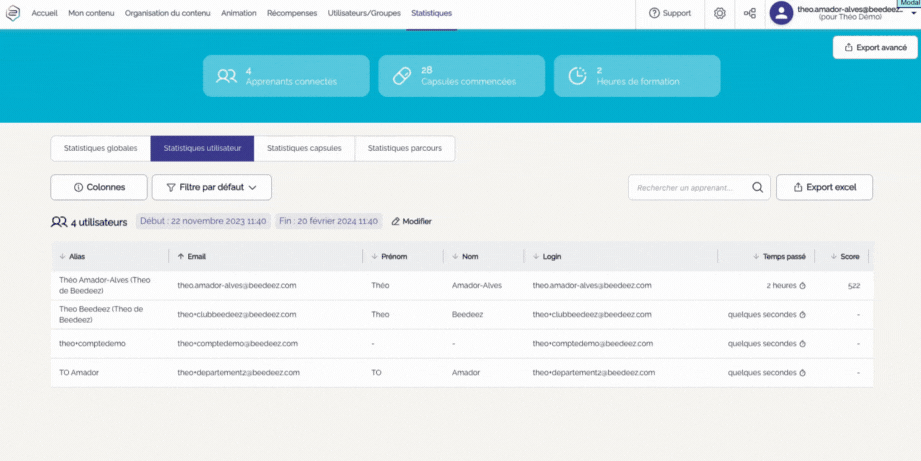Image resolution: width=921 pixels, height=461 pixels.
Task: Sort by Temps passé column header
Action: [782, 257]
